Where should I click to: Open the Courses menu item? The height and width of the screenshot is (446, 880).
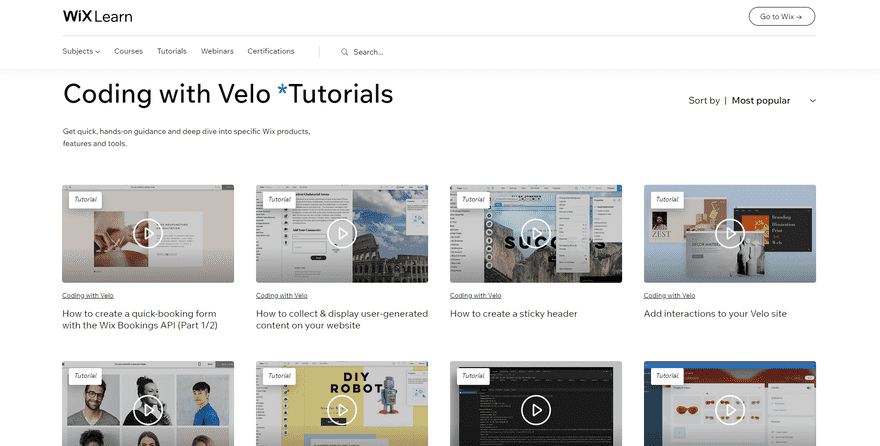point(128,51)
